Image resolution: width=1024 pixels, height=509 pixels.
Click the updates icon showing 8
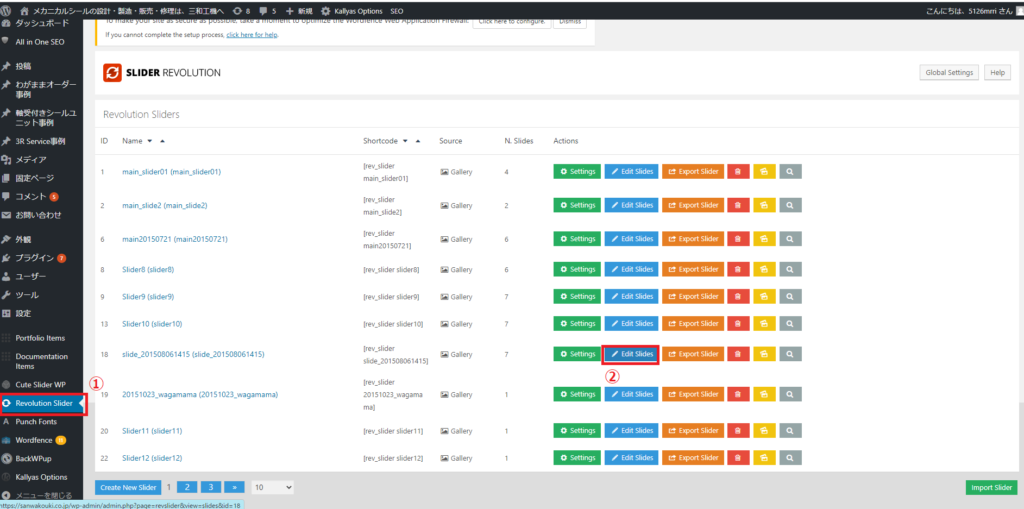pyautogui.click(x=238, y=9)
